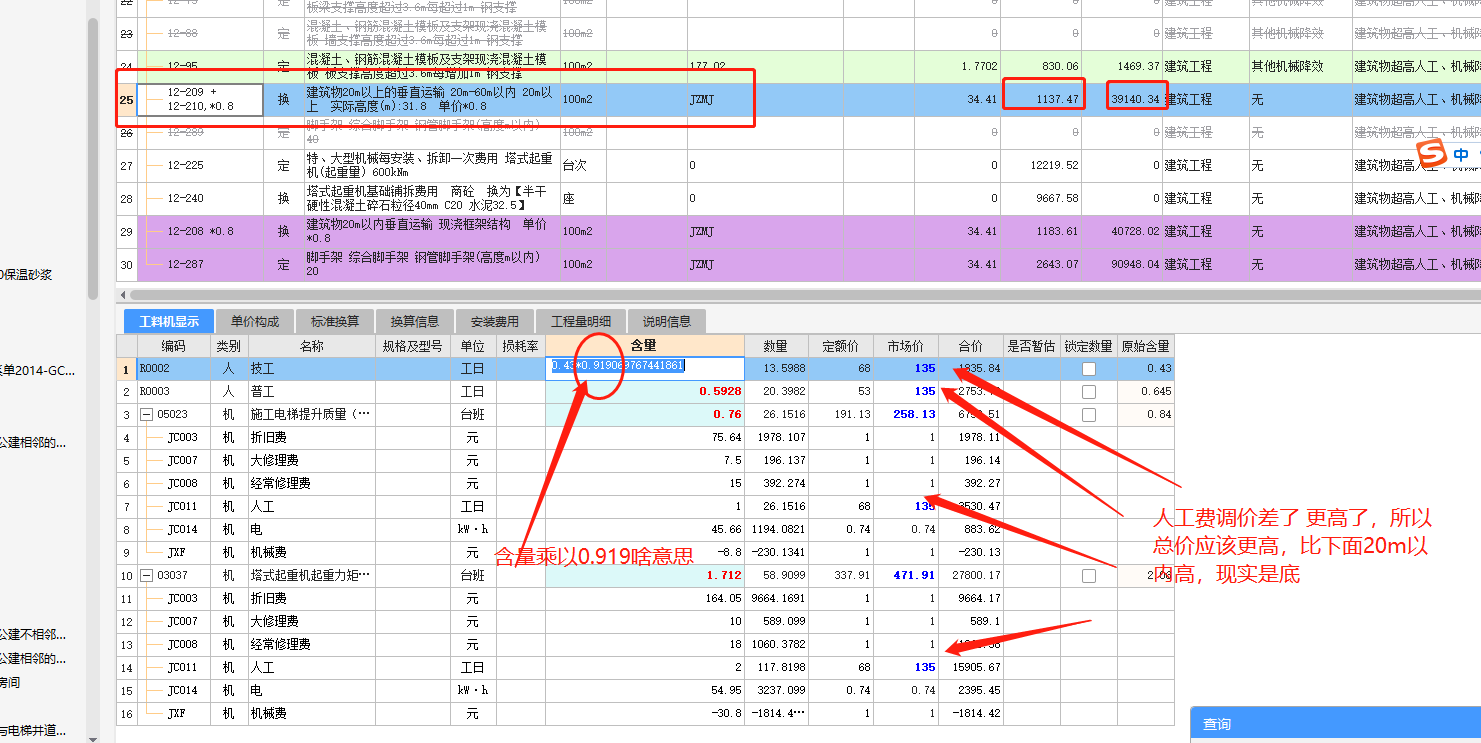
Task: Click the 编码 column header
Action: [173, 346]
